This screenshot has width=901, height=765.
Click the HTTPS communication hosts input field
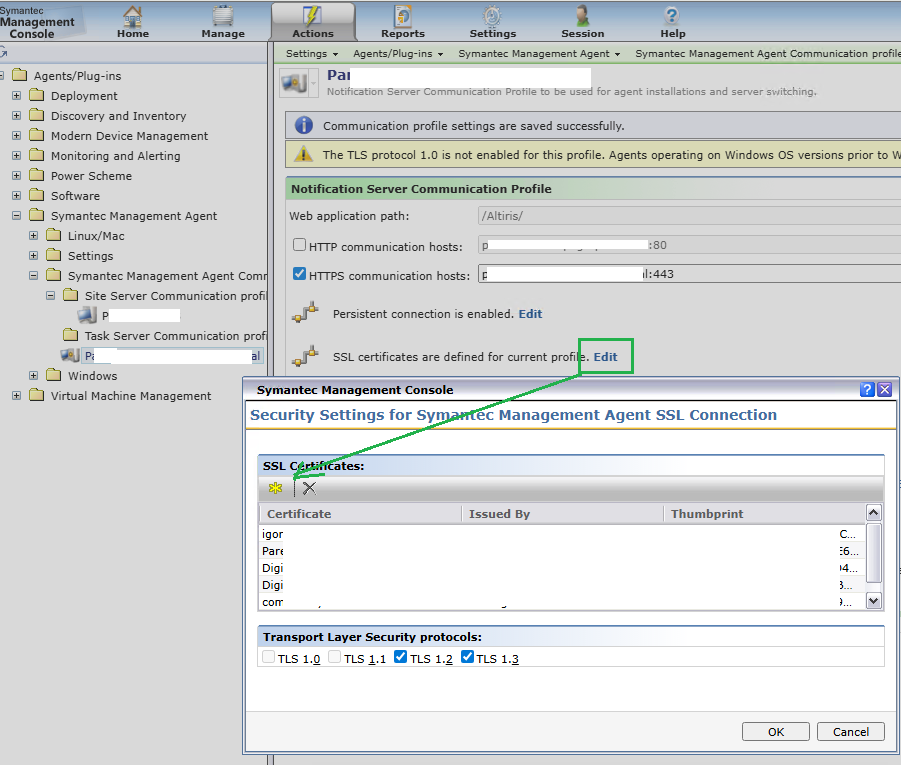click(689, 274)
